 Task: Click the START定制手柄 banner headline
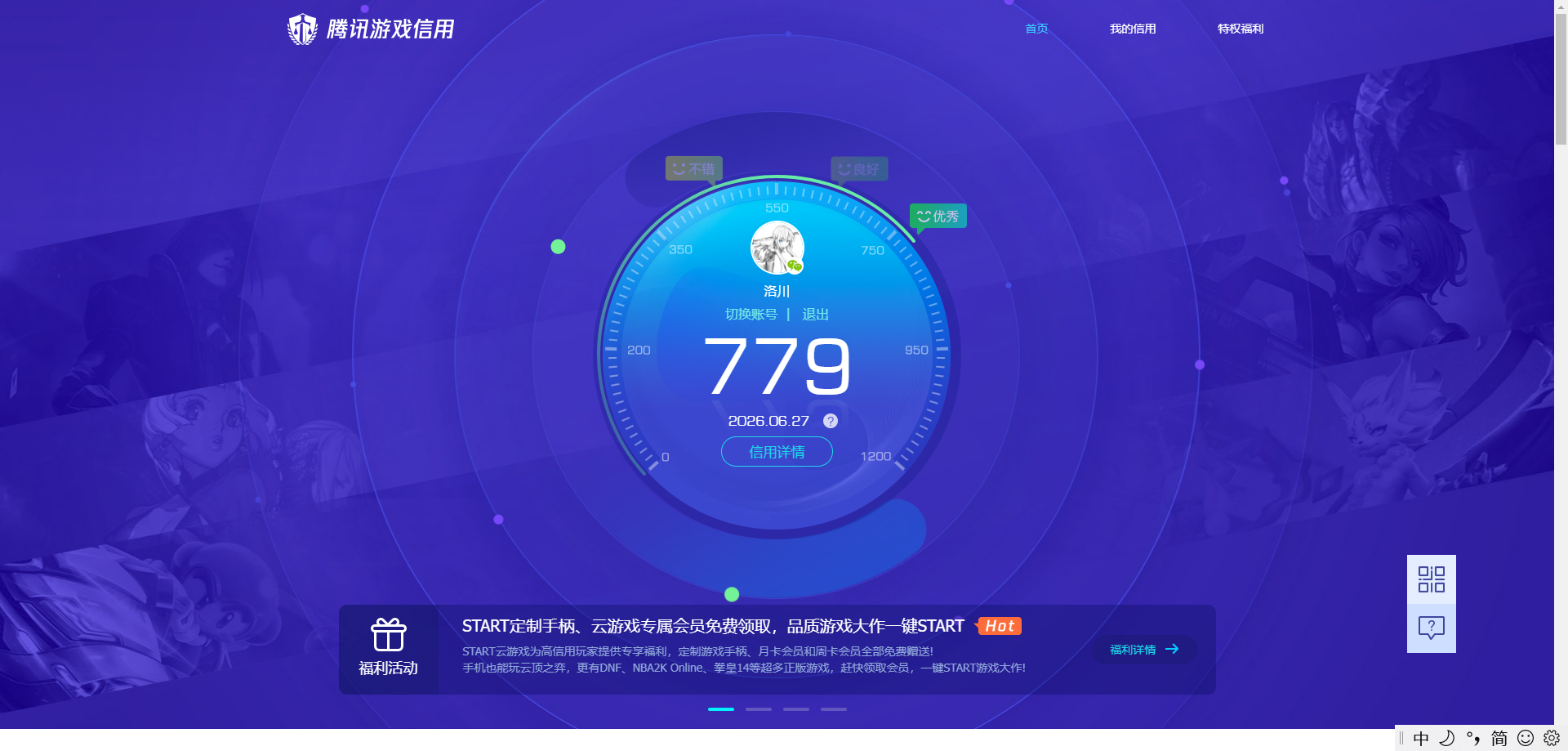click(x=713, y=626)
